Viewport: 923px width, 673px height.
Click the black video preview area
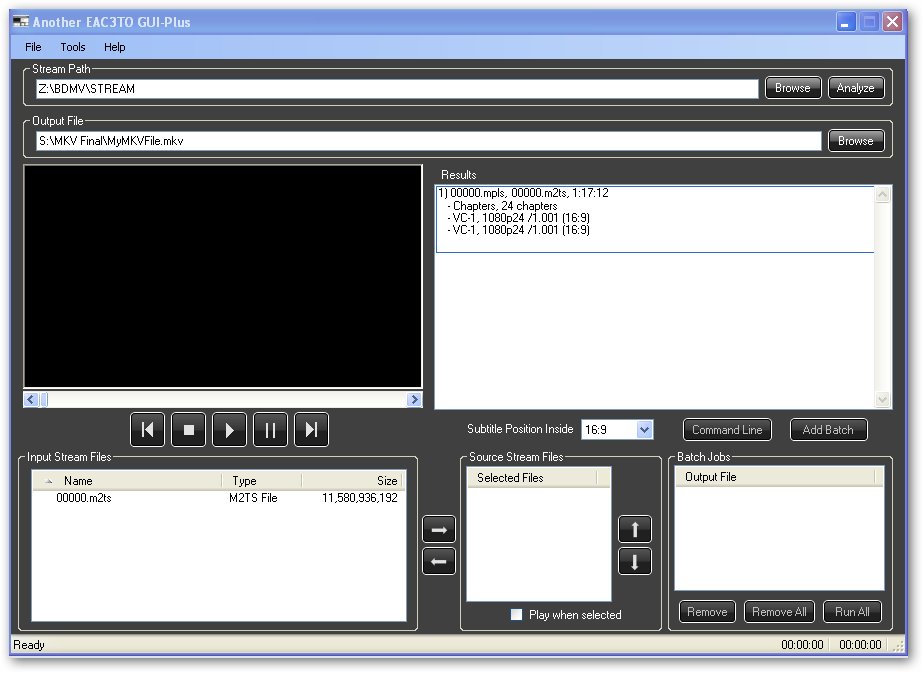point(223,276)
